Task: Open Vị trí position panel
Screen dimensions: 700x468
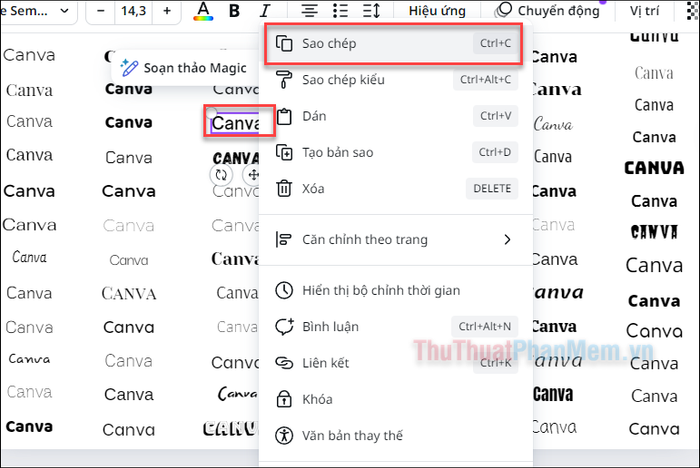Action: tap(644, 11)
